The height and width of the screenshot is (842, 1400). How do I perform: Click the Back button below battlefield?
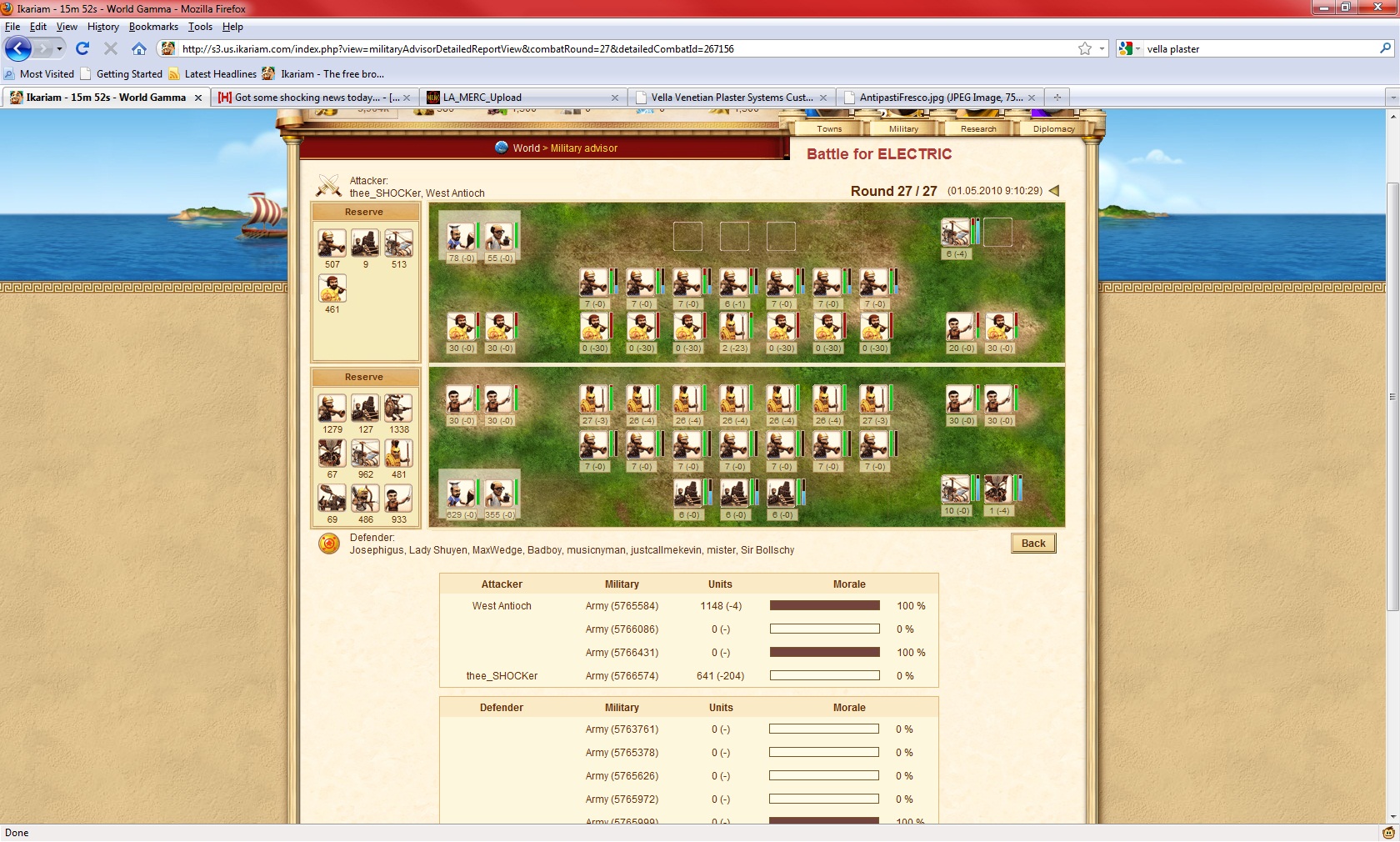(x=1033, y=544)
